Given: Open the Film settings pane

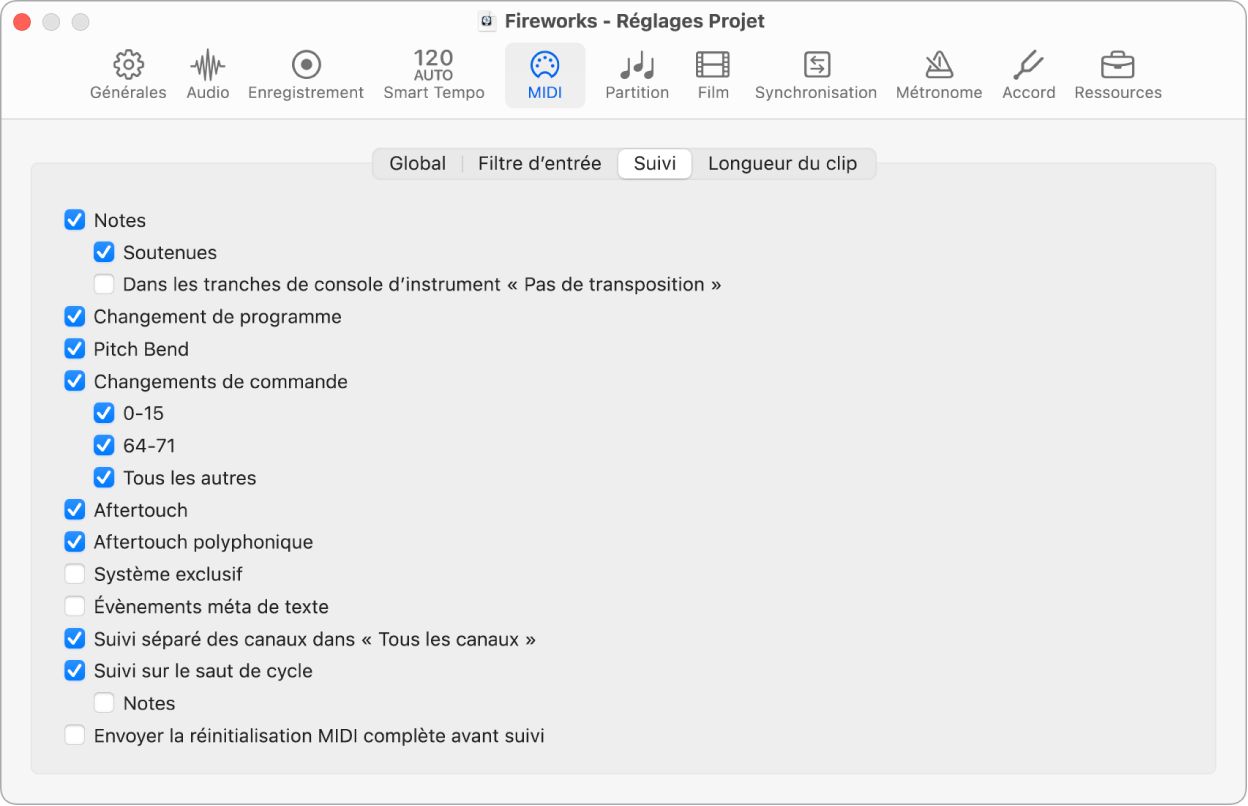Looking at the screenshot, I should point(713,76).
